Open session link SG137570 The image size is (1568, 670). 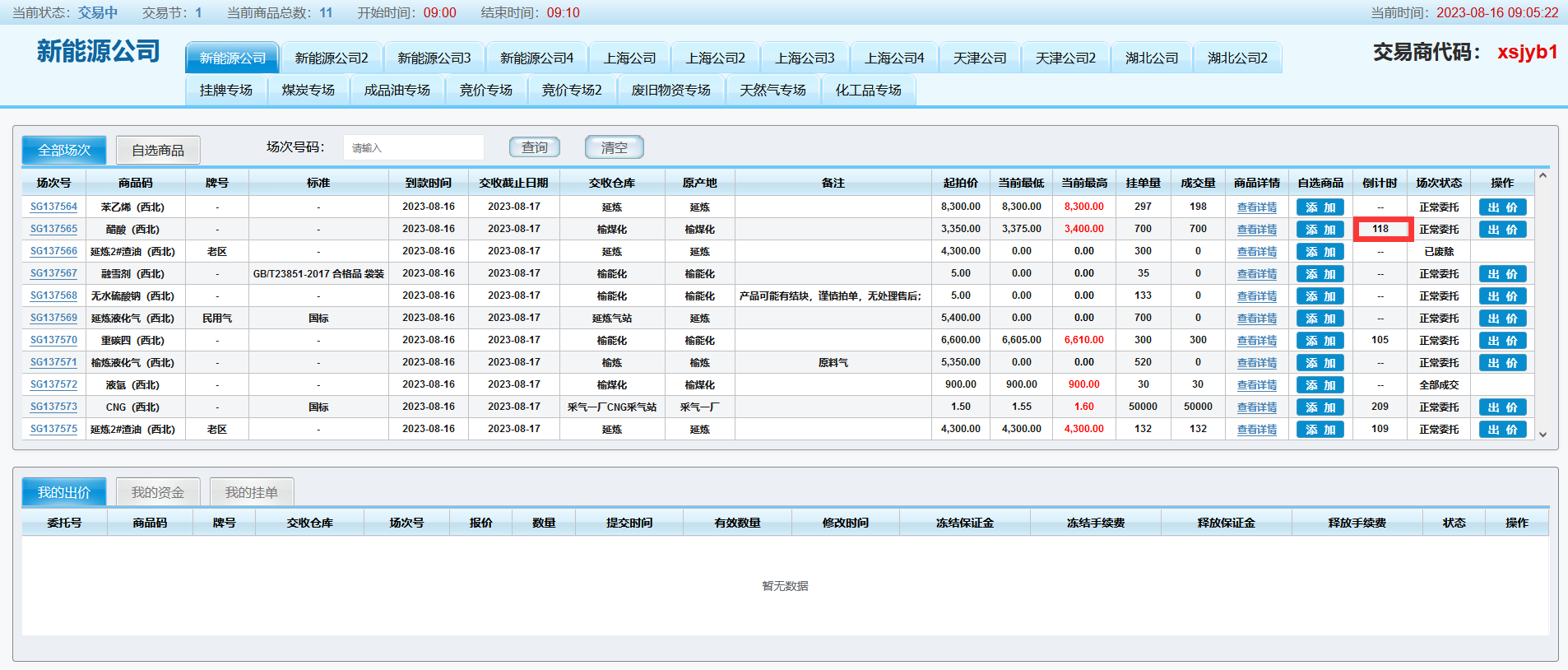(x=53, y=340)
